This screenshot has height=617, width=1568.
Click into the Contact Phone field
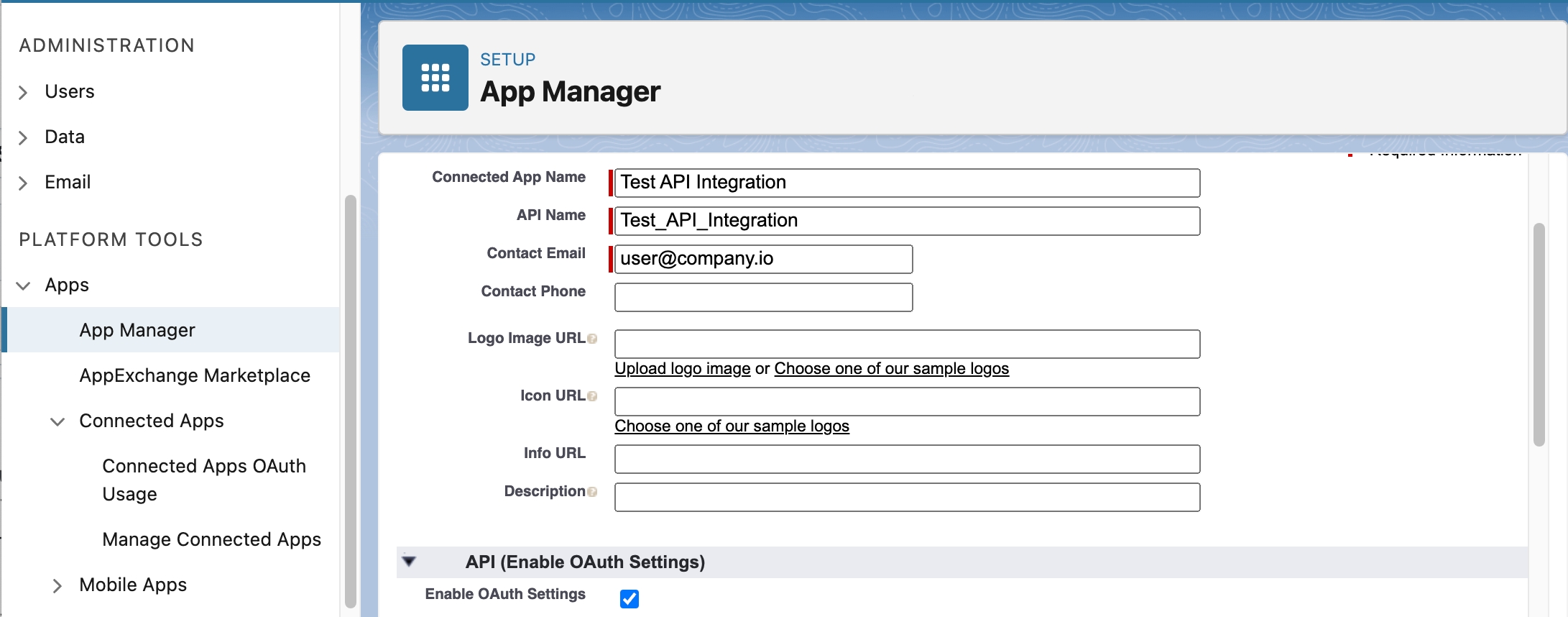(763, 297)
